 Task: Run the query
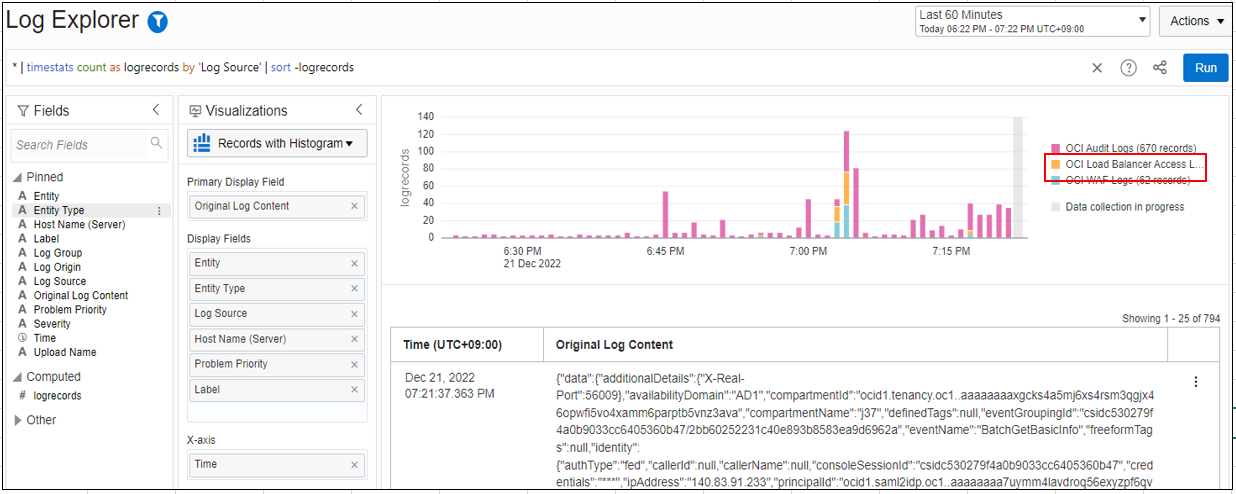point(1206,68)
